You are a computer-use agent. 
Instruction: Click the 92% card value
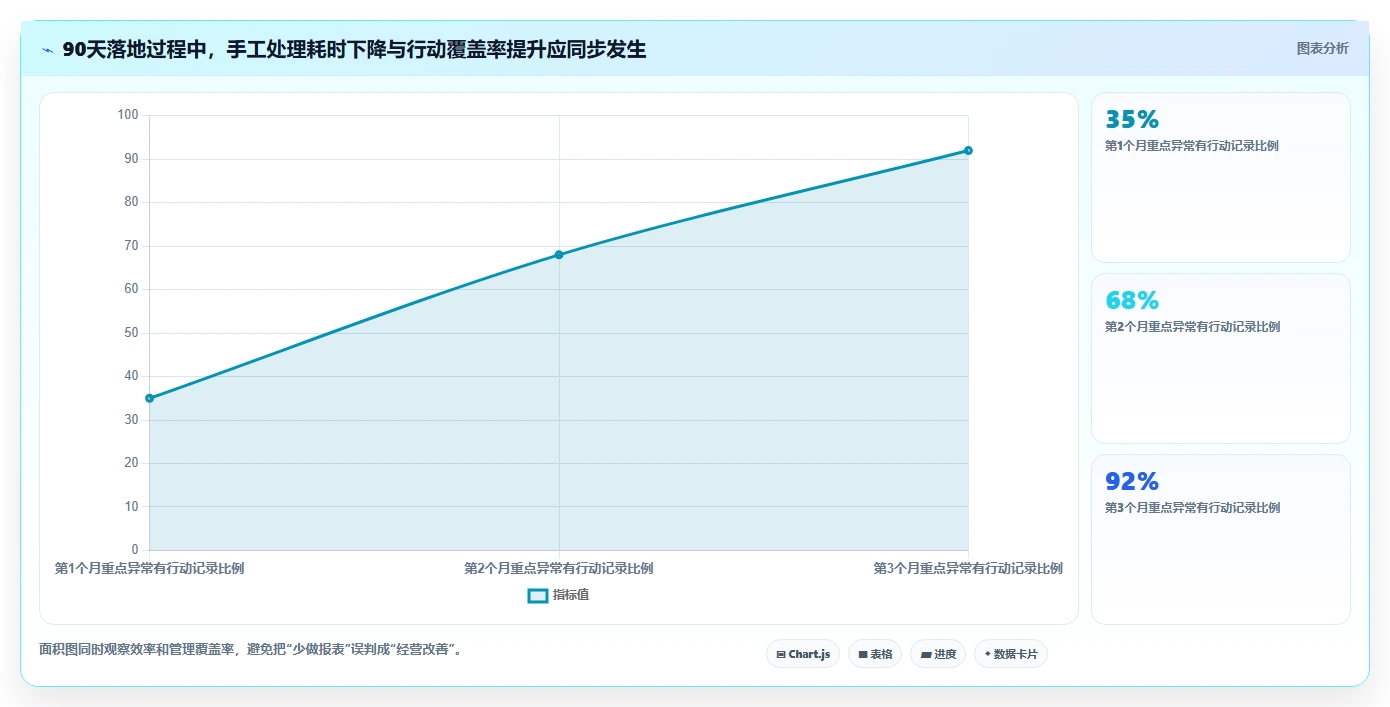[1132, 482]
